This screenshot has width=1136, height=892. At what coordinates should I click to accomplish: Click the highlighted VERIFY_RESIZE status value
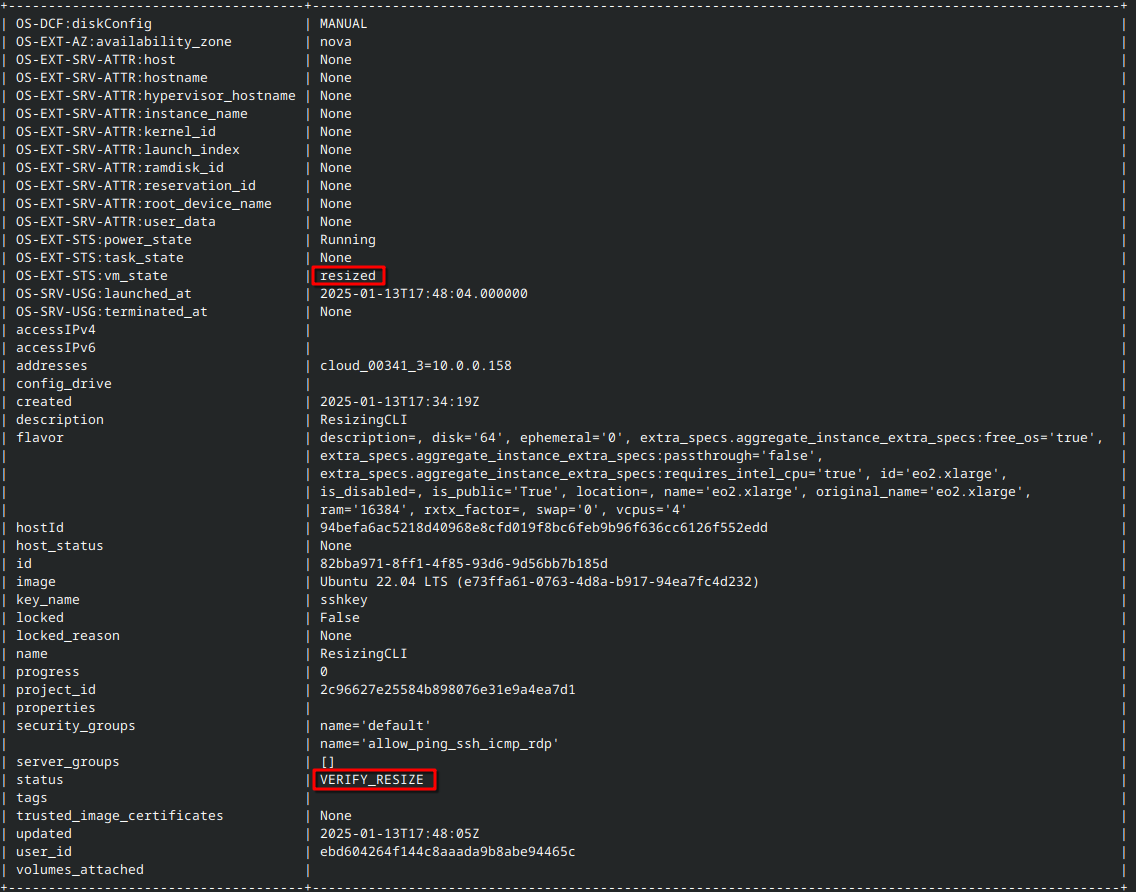click(373, 779)
